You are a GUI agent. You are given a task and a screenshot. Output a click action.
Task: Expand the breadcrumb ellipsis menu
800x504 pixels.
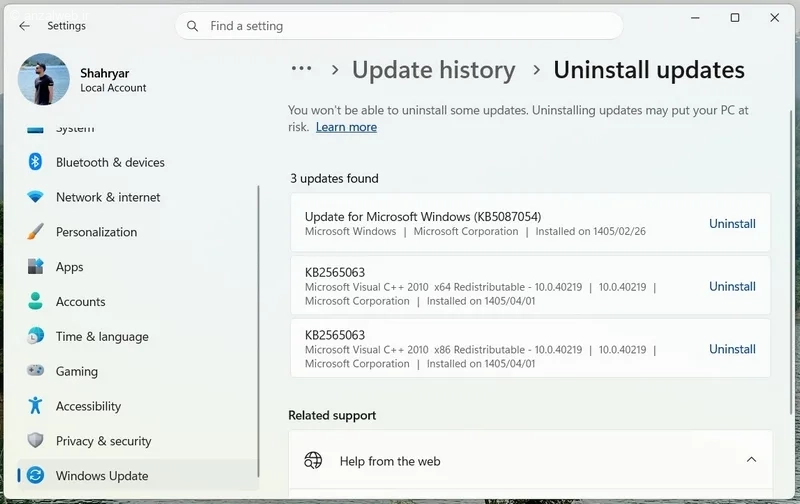click(302, 68)
